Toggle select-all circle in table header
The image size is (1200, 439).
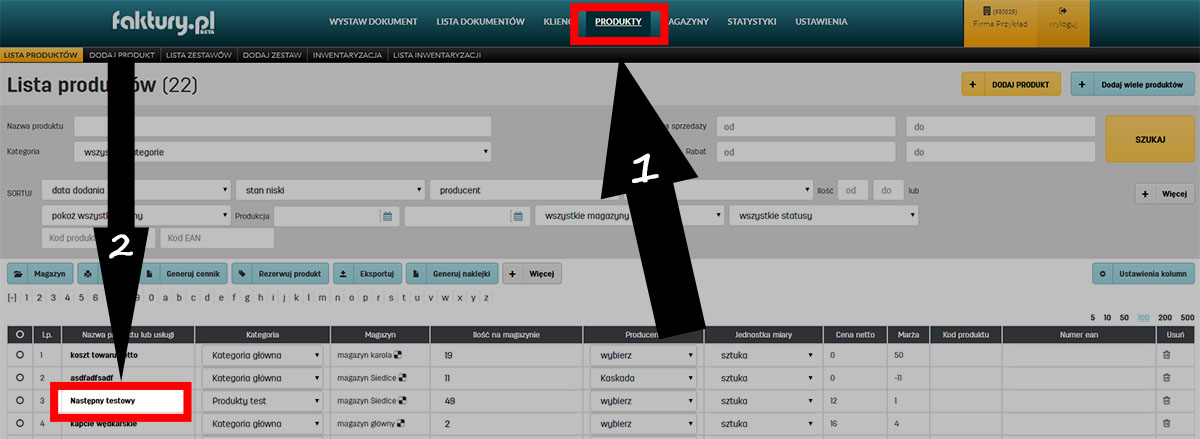[x=19, y=334]
